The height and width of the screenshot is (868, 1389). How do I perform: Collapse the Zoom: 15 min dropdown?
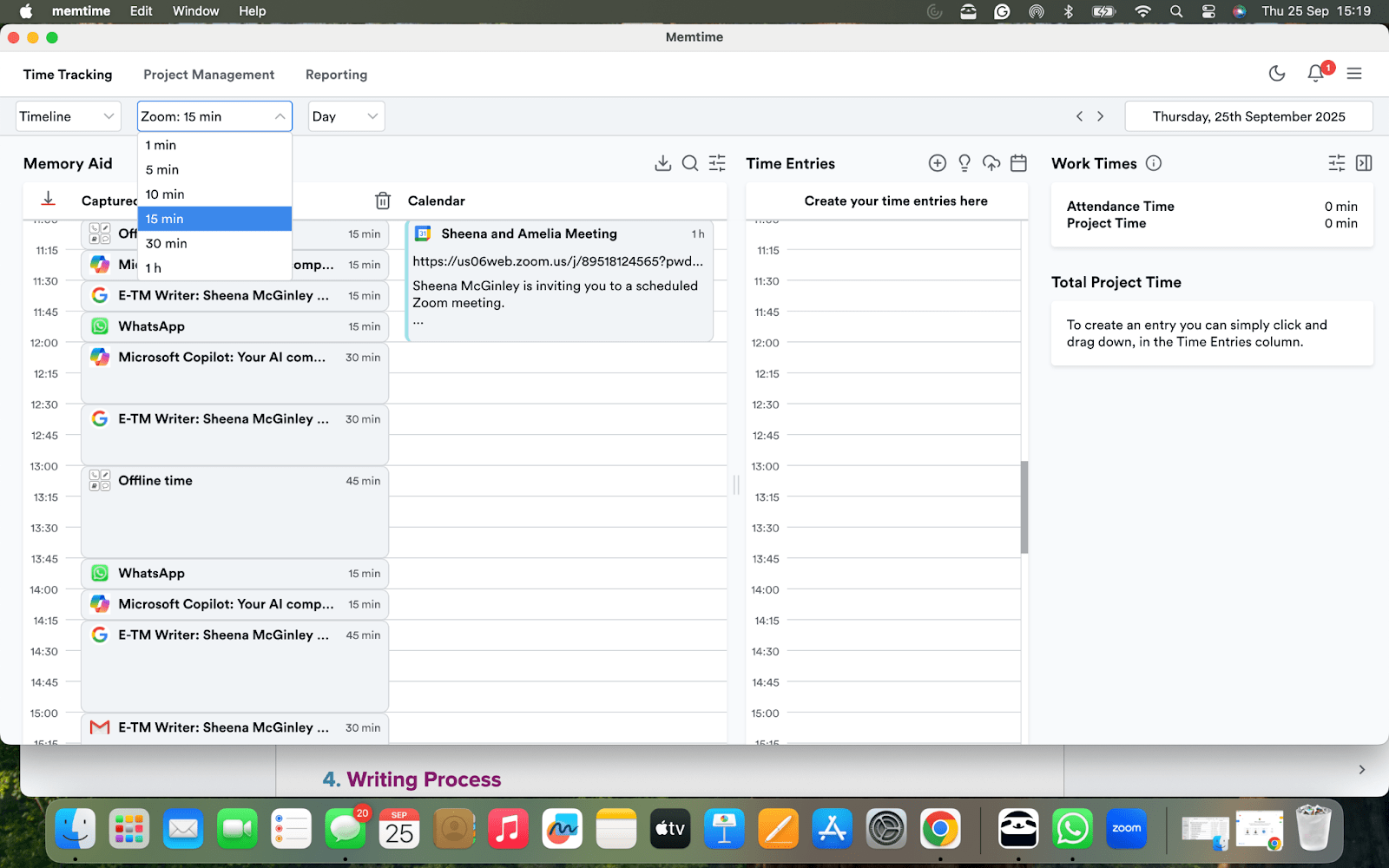tap(214, 116)
